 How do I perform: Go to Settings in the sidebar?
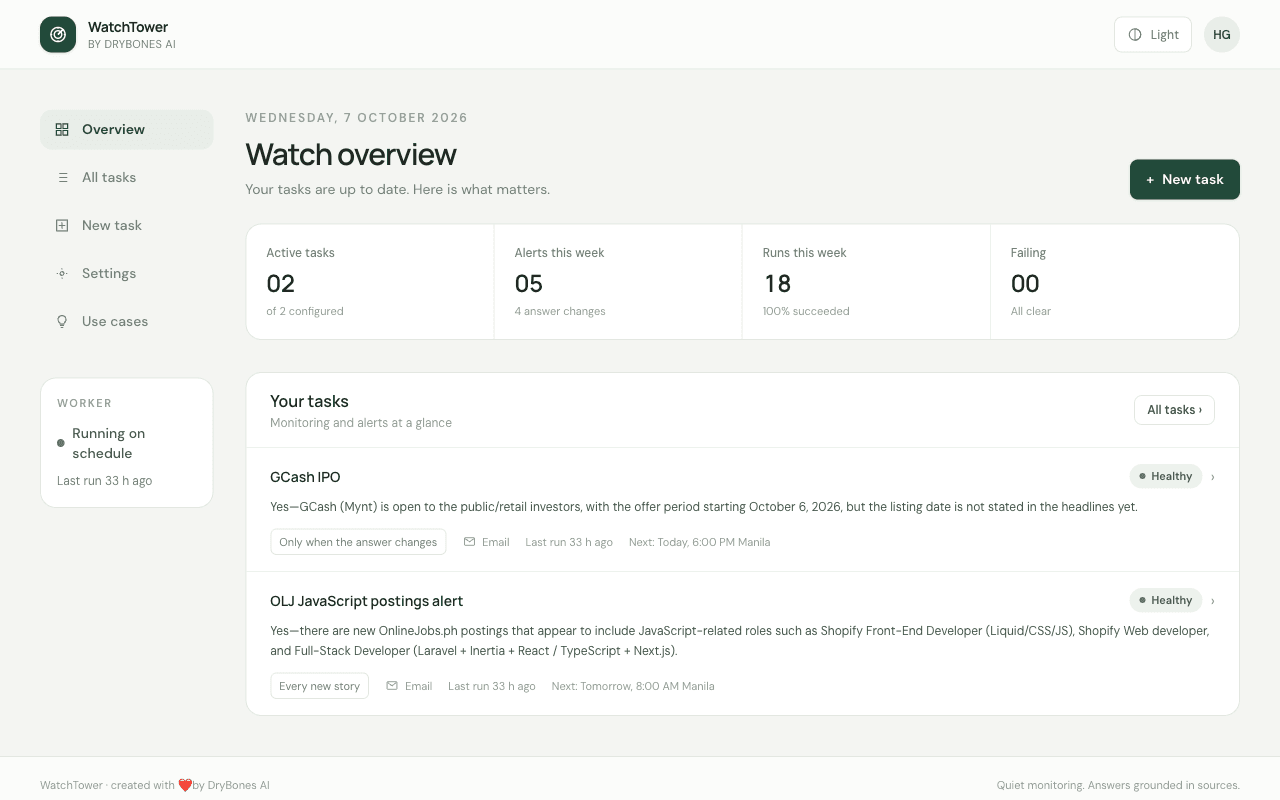[127, 273]
